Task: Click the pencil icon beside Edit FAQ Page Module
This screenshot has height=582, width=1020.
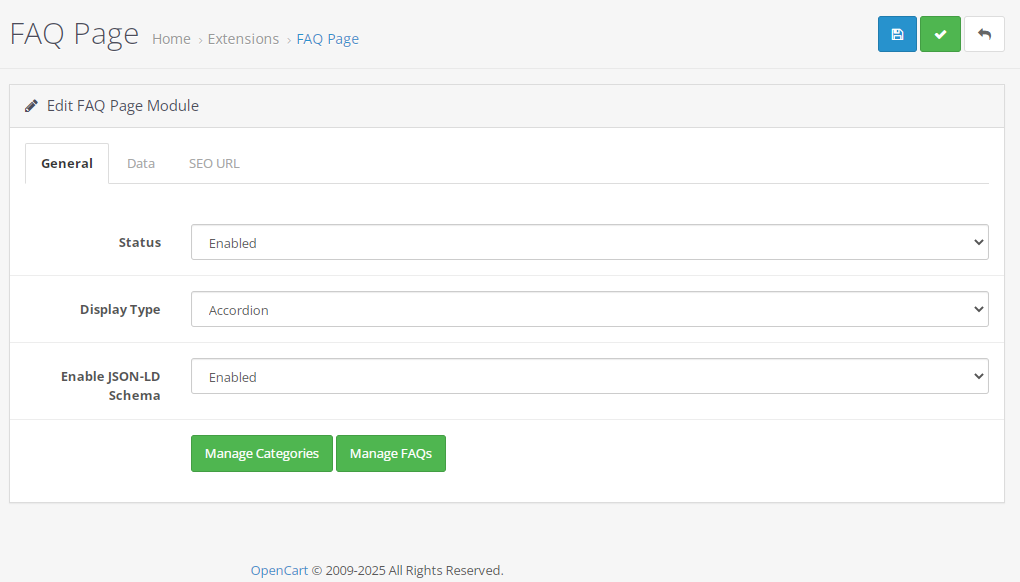Action: tap(31, 105)
